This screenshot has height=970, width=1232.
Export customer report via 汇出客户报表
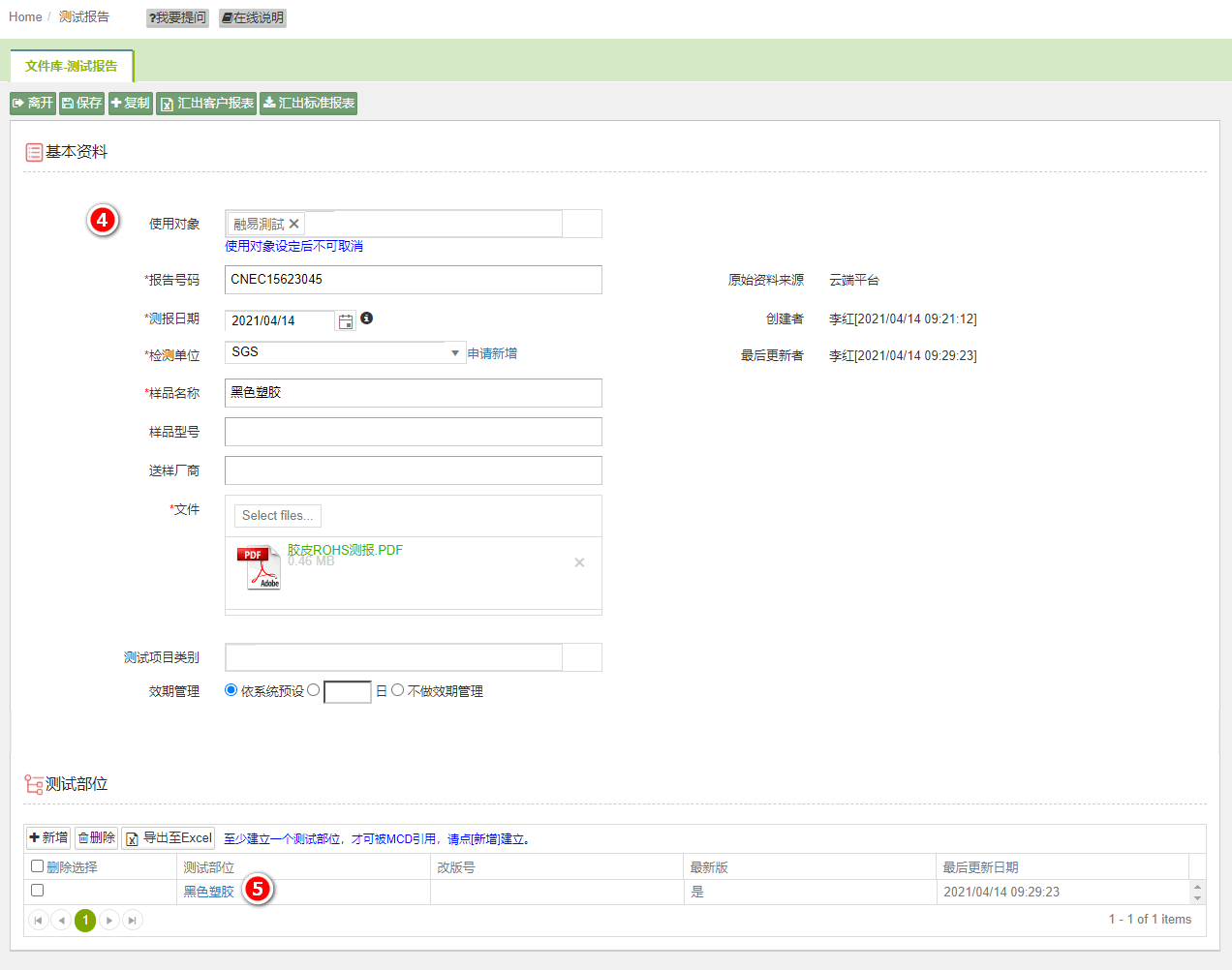tap(206, 104)
